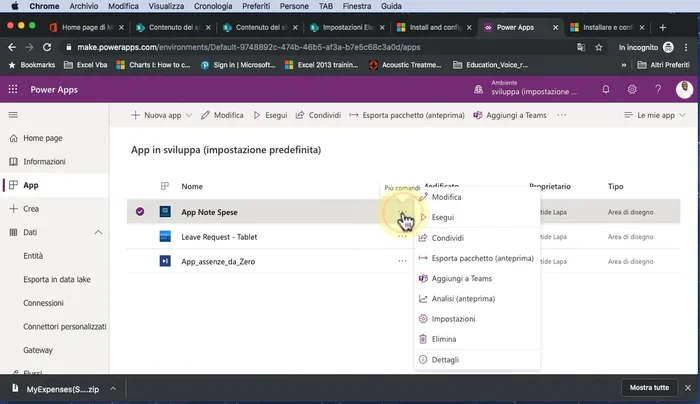Open Cronologia in the macOS menu bar
The image size is (700, 404).
coord(213,6)
